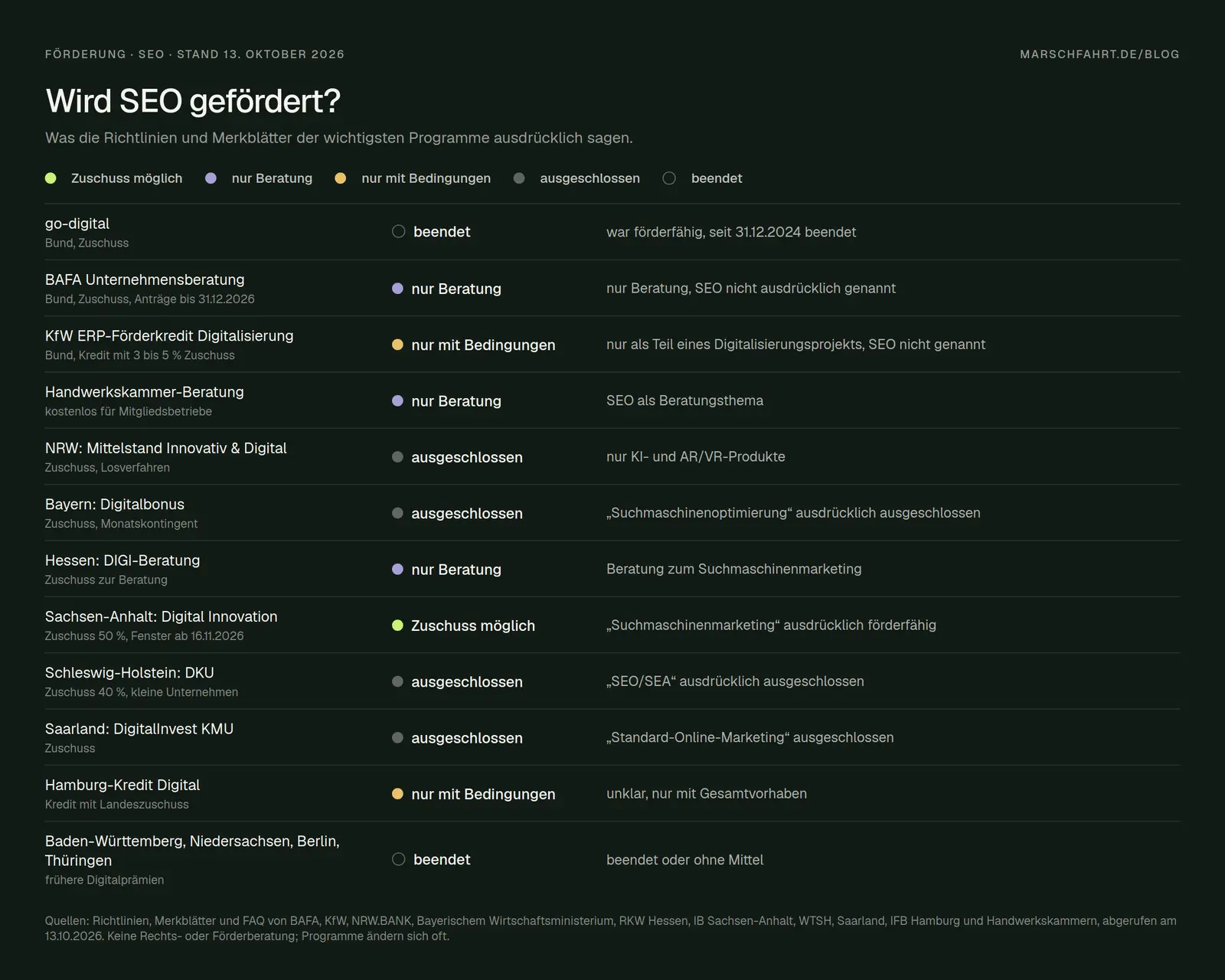1225x980 pixels.
Task: Open the MARSCHFAHRT.DE/BLOG link
Action: pyautogui.click(x=1099, y=54)
